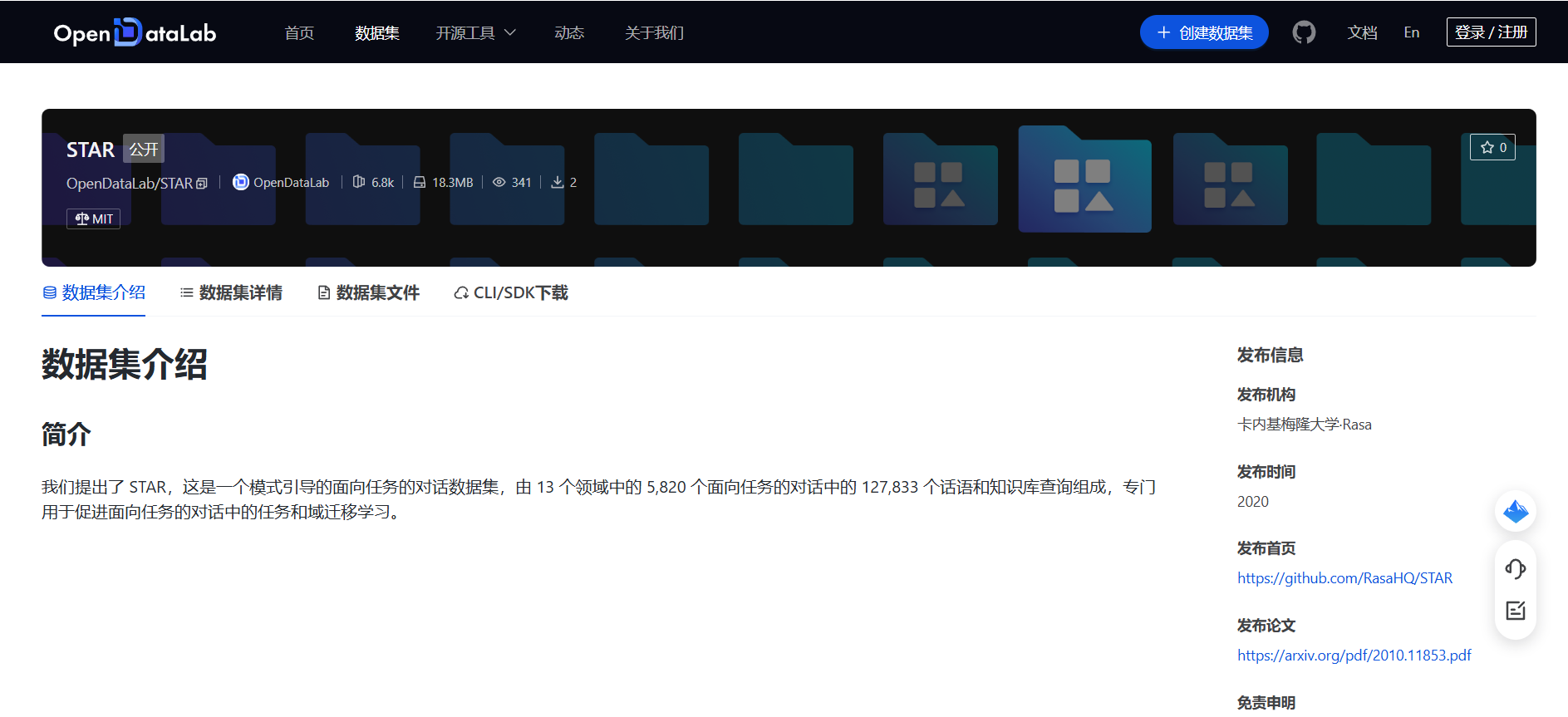Click 创建数据集 button

pyautogui.click(x=1204, y=32)
